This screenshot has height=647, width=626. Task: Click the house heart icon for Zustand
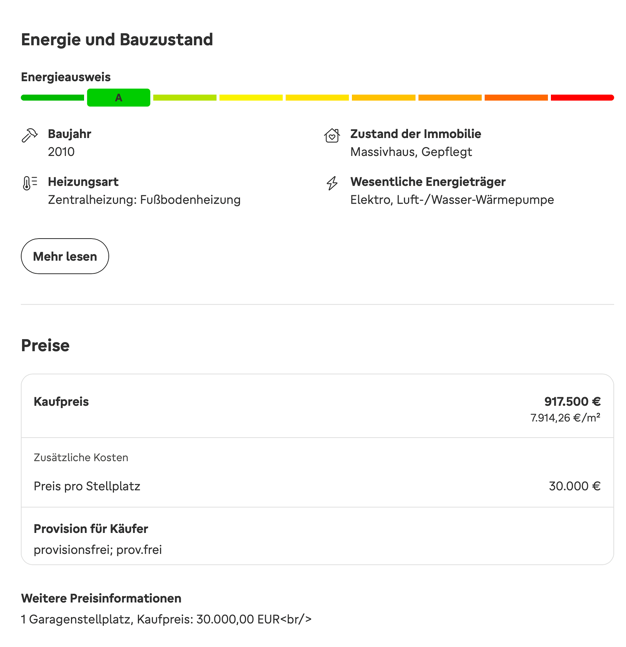click(x=332, y=135)
